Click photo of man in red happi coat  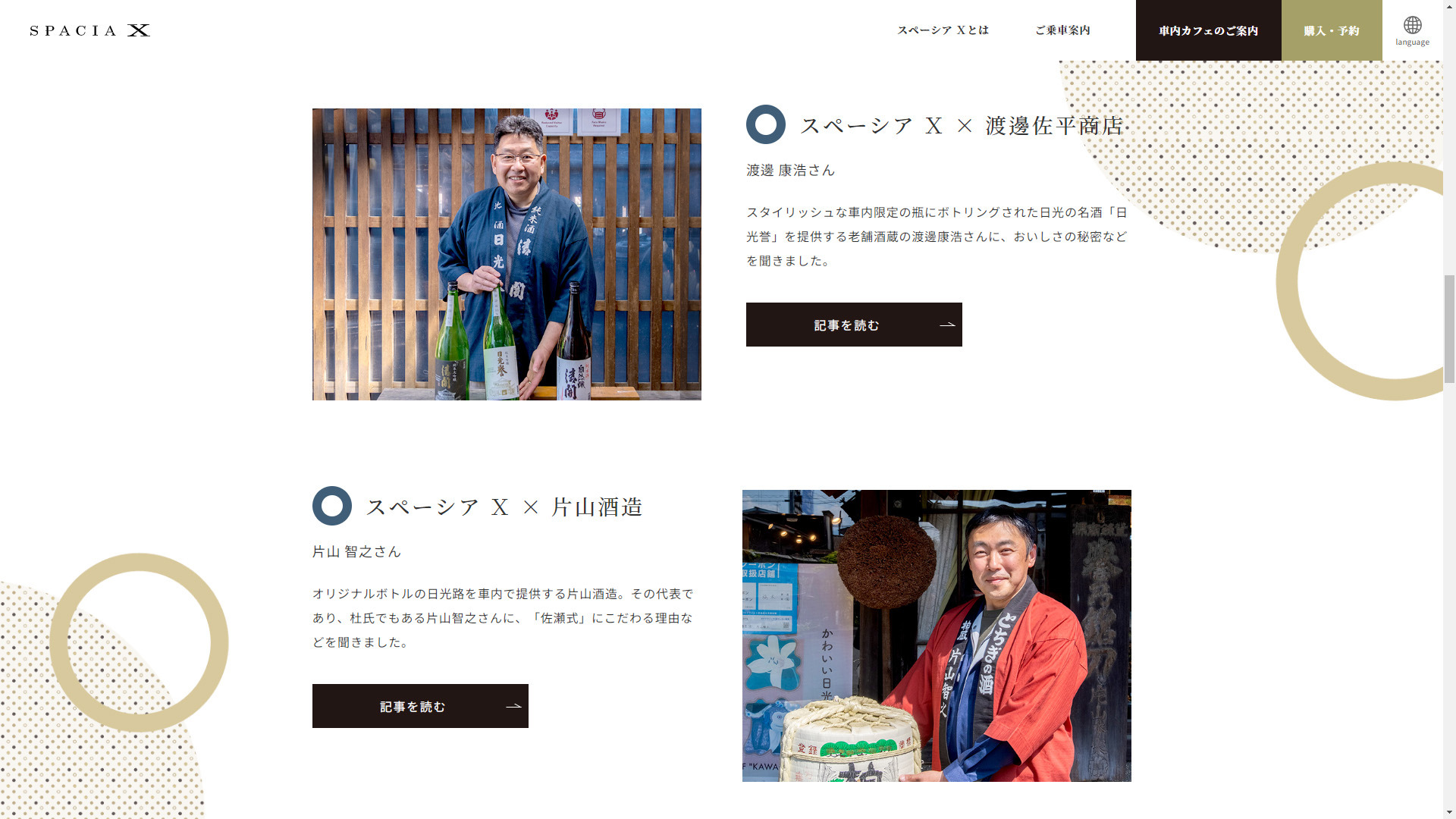click(937, 635)
